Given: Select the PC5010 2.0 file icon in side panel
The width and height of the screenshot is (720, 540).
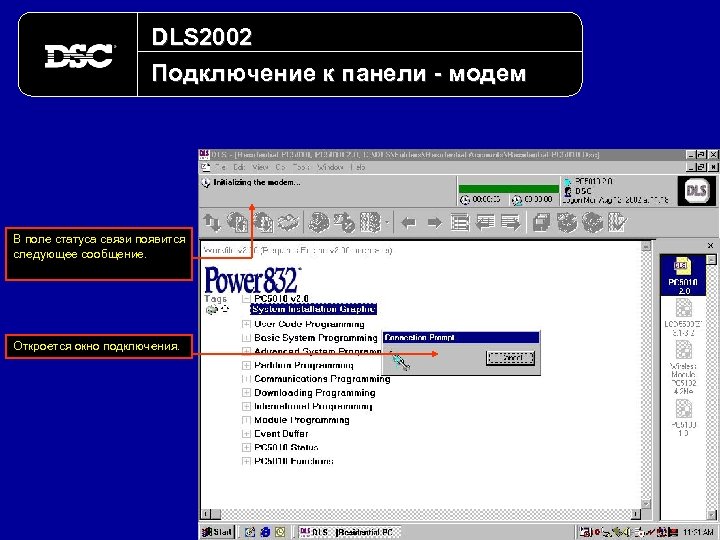Looking at the screenshot, I should tap(684, 276).
